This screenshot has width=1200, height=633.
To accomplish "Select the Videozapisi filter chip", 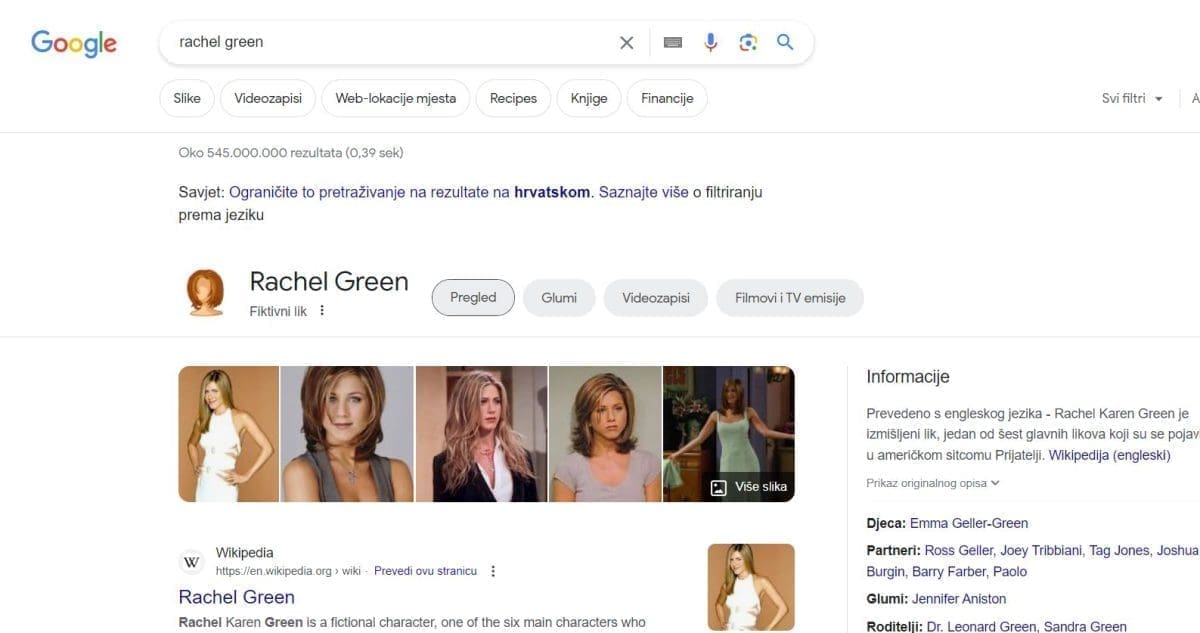I will point(267,98).
